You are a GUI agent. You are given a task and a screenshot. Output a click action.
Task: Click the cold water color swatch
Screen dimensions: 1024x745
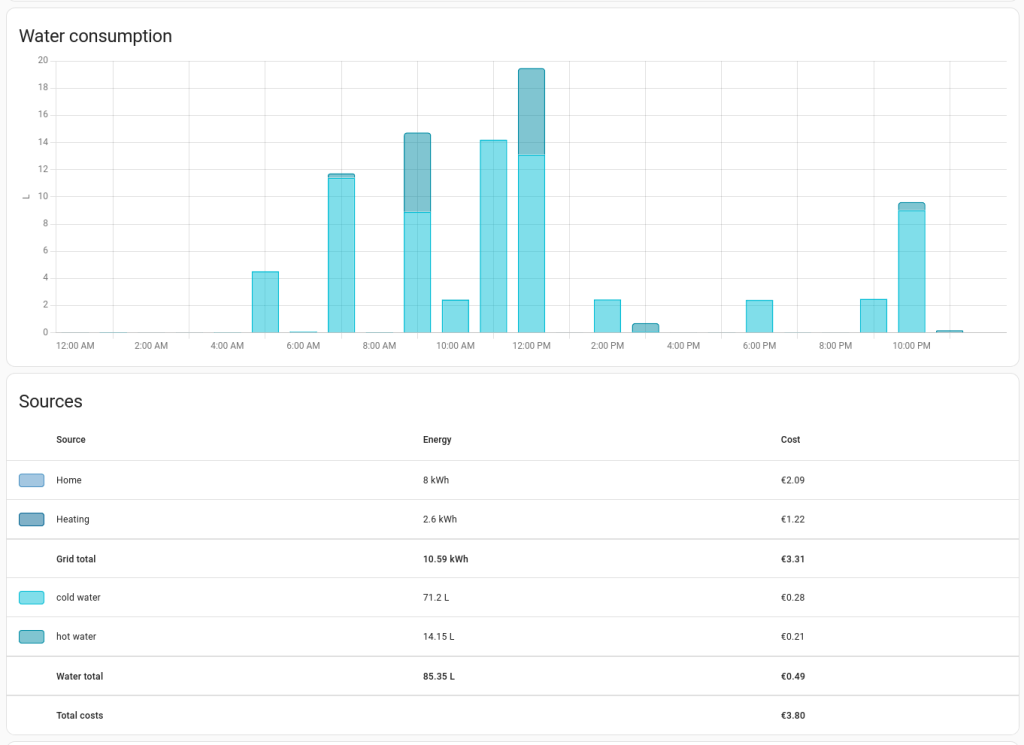click(x=31, y=597)
